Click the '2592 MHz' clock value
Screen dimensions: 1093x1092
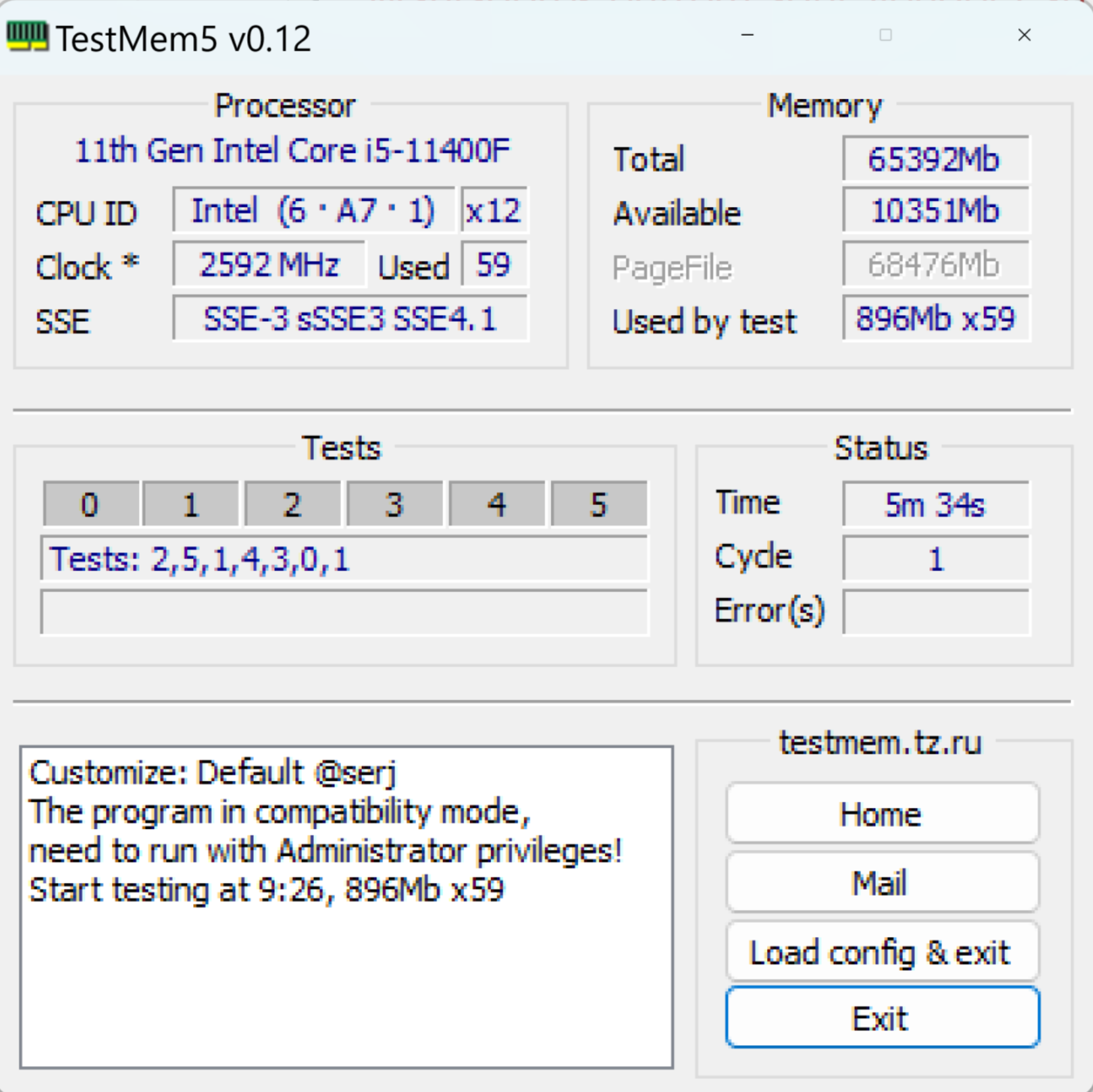270,264
